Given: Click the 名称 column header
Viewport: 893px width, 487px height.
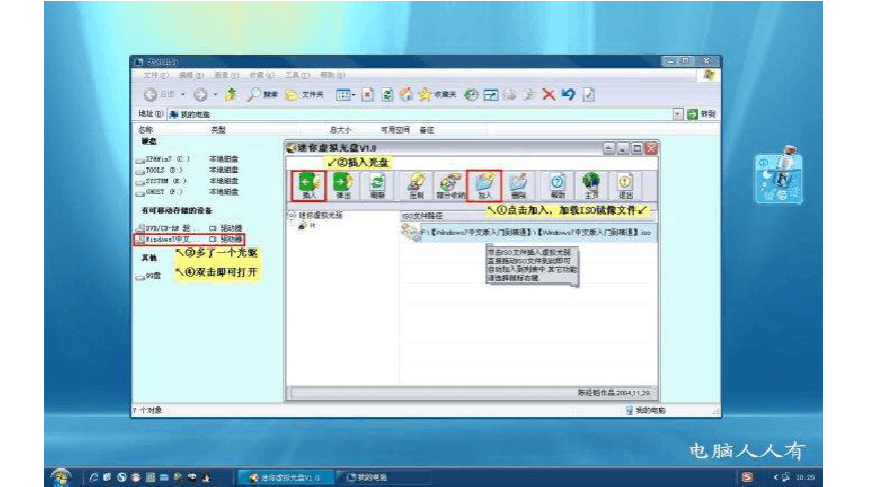Looking at the screenshot, I should 145,130.
